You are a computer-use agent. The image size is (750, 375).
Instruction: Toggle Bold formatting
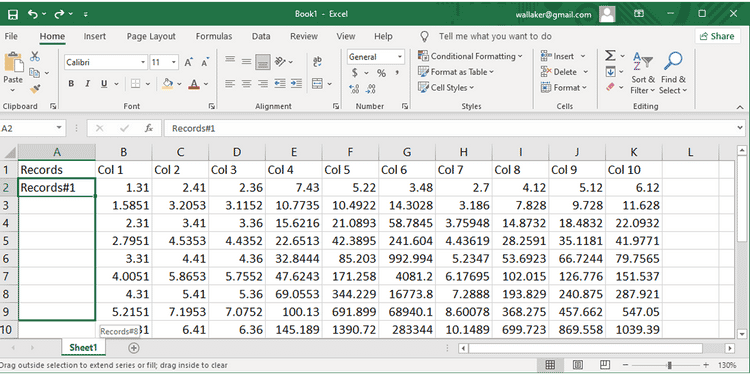click(71, 84)
